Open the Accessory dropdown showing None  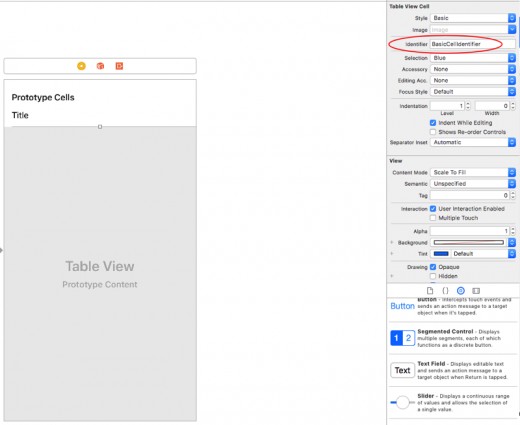click(x=473, y=69)
